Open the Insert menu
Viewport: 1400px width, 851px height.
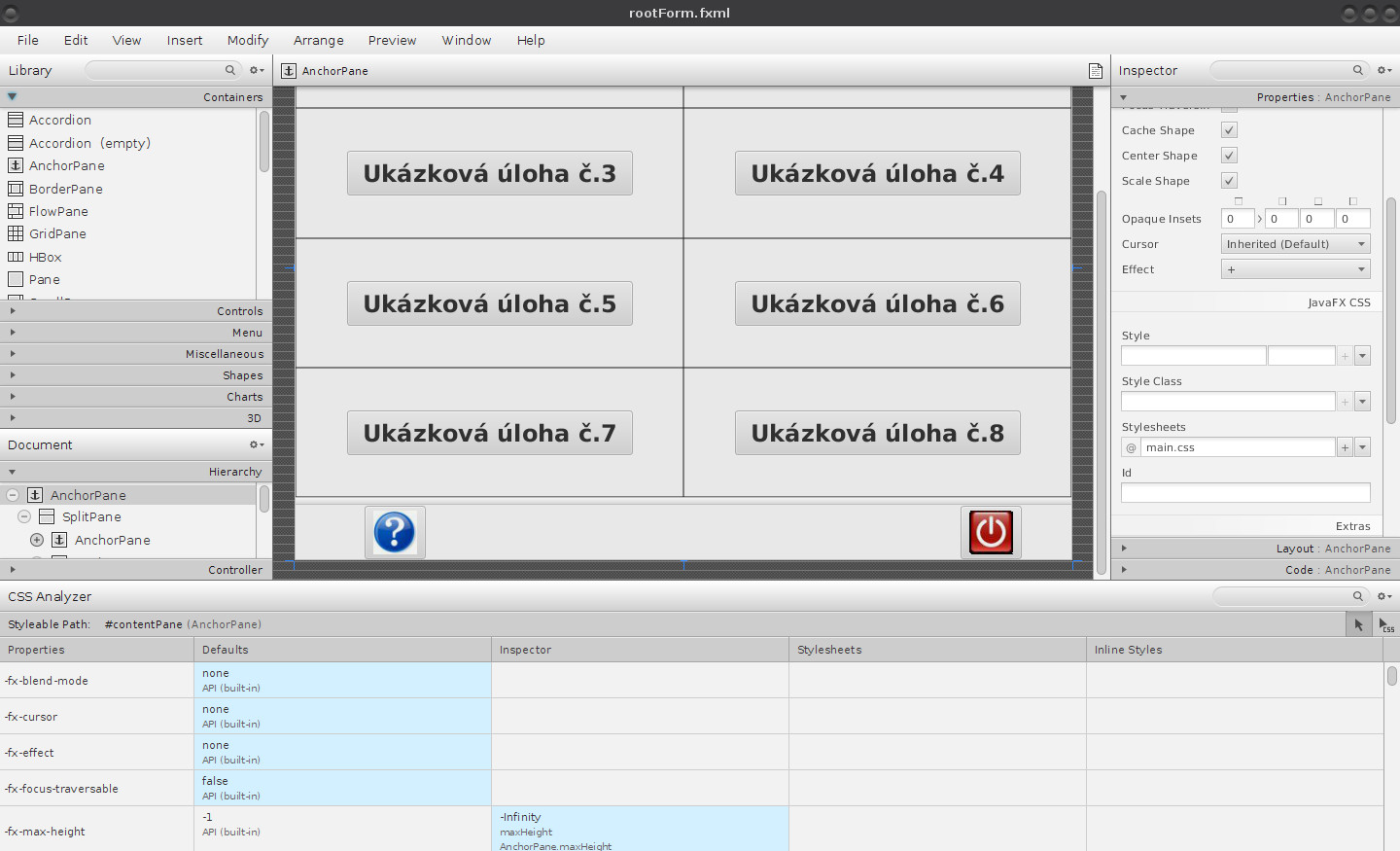[185, 40]
